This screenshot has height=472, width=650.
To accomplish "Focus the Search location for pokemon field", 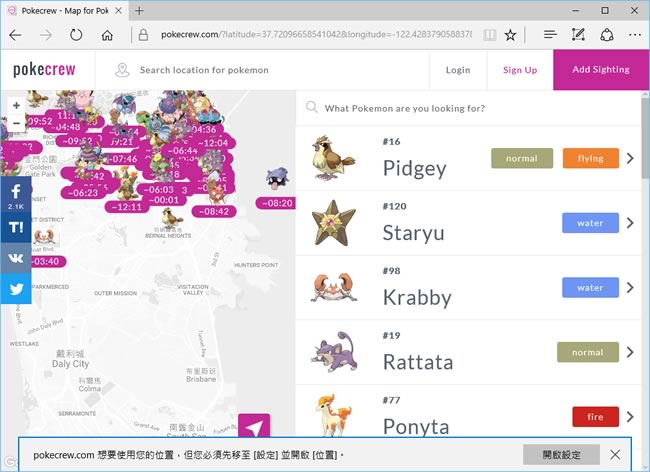I will point(262,70).
